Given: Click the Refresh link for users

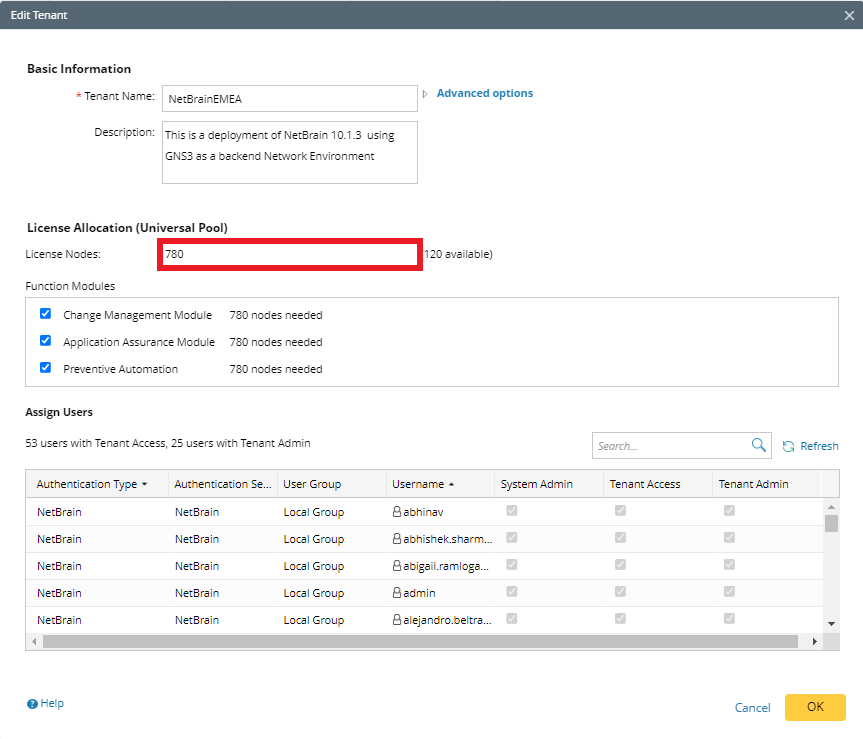Looking at the screenshot, I should [819, 446].
